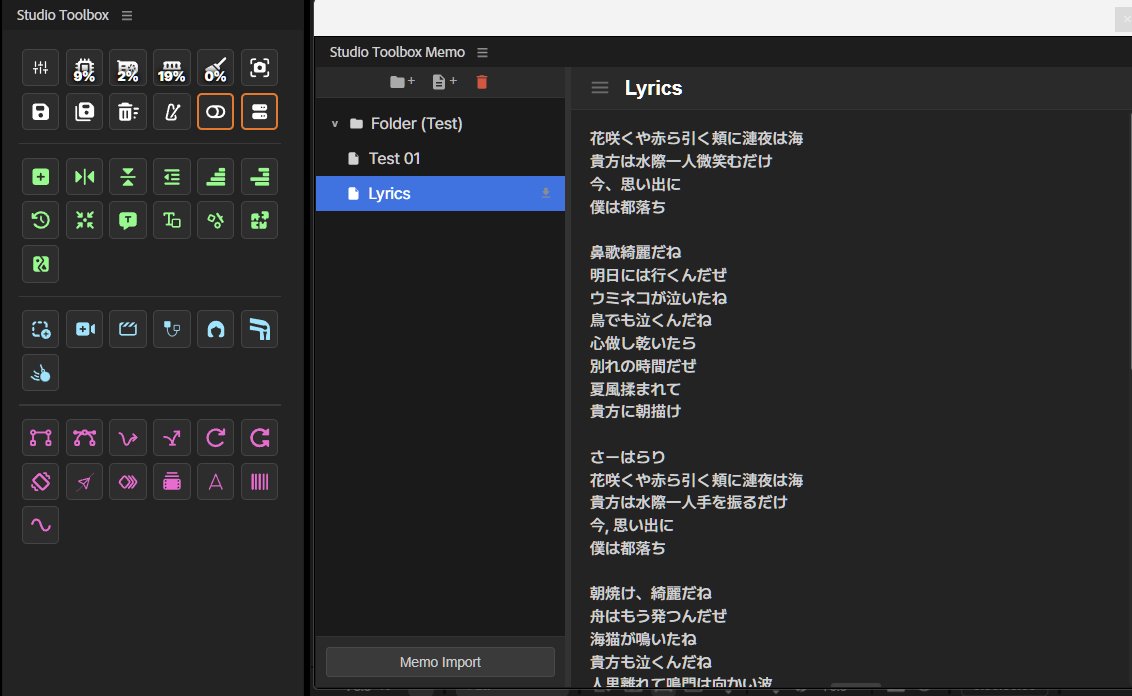Click the pink vertical bars icon
This screenshot has width=1132, height=696.
click(x=259, y=482)
